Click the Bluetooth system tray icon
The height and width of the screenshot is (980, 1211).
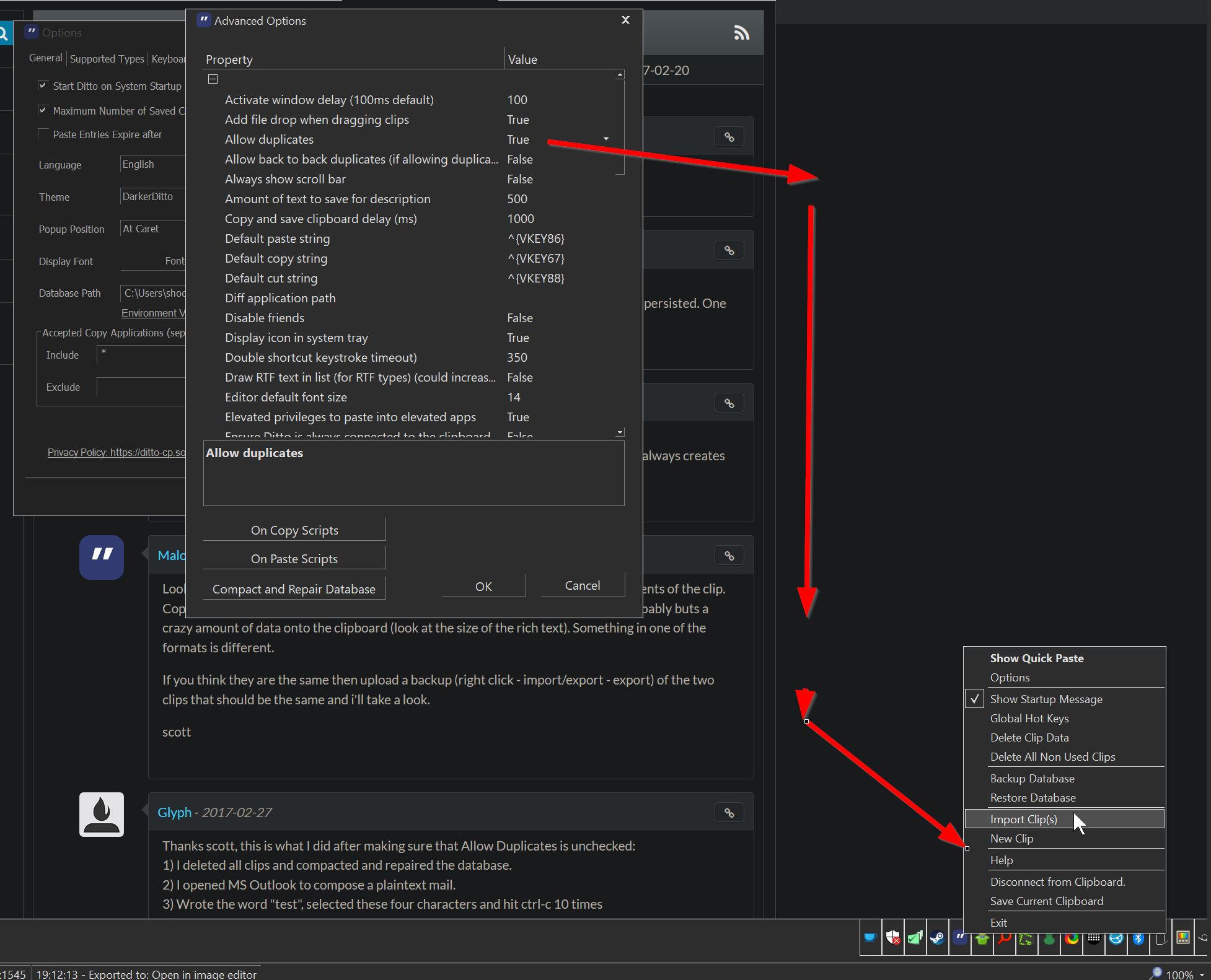[x=1138, y=940]
